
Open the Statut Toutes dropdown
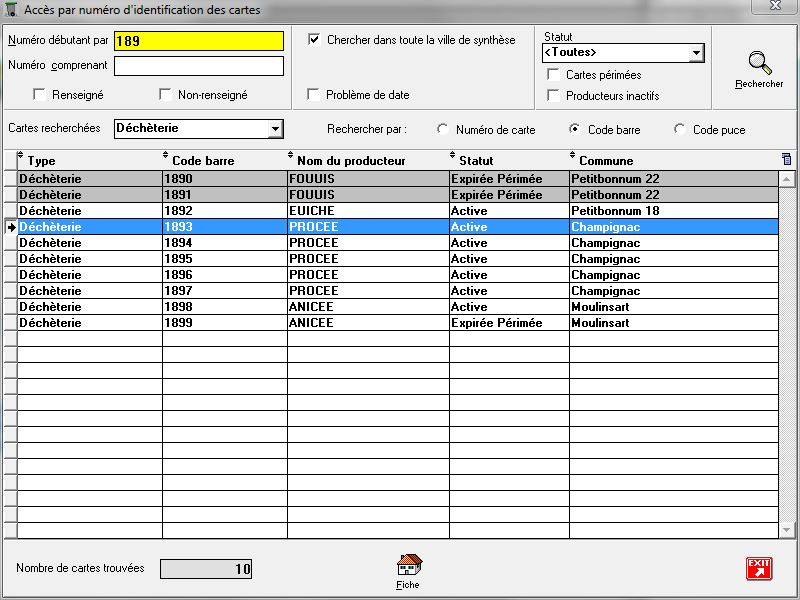[x=695, y=53]
